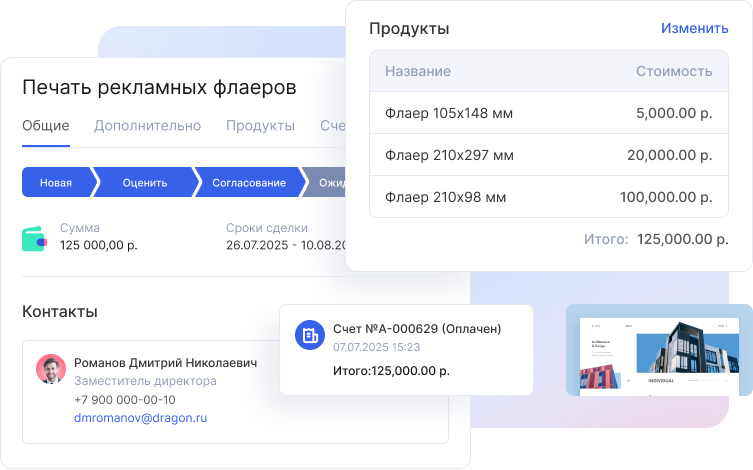Click the contact name Романов Дмитрий Николаевич

165,363
